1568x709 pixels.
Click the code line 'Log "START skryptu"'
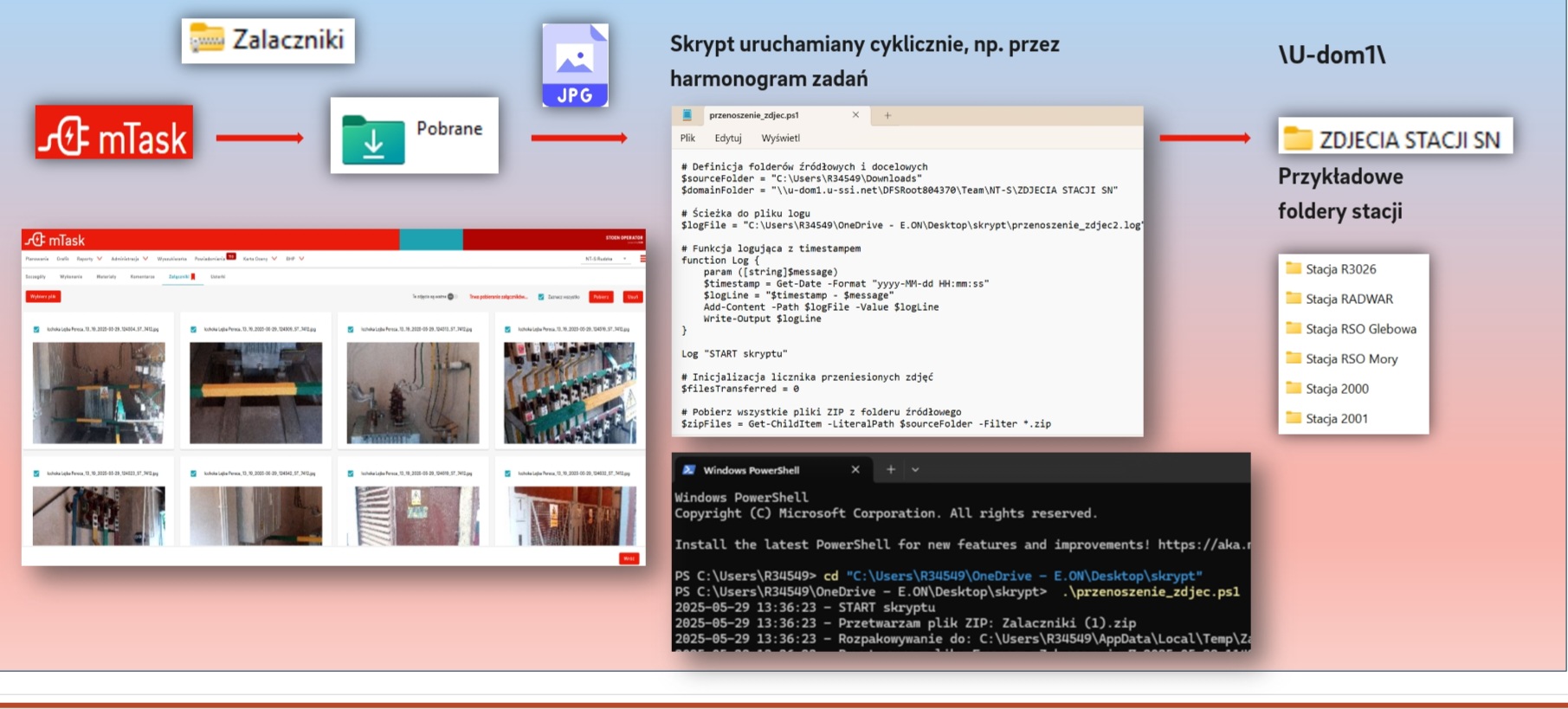(x=734, y=353)
